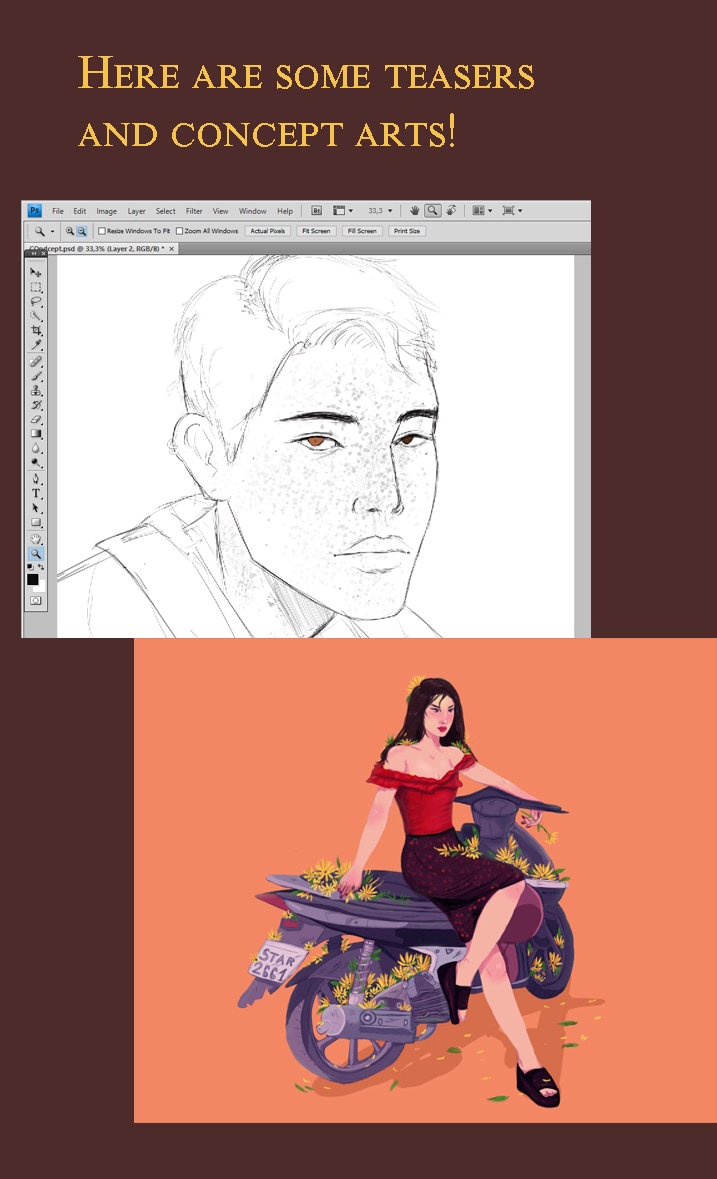The width and height of the screenshot is (717, 1179).
Task: Enable Resize Windows To Fit checkbox
Action: point(102,231)
